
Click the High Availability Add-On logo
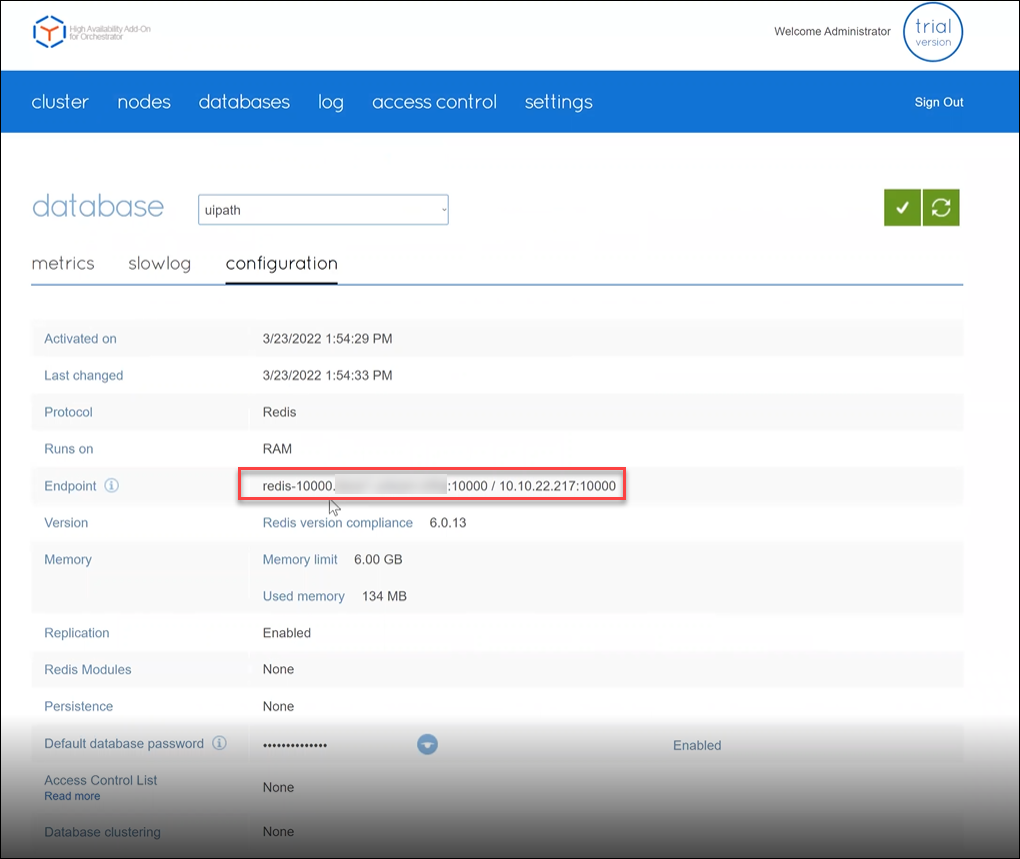pos(49,32)
